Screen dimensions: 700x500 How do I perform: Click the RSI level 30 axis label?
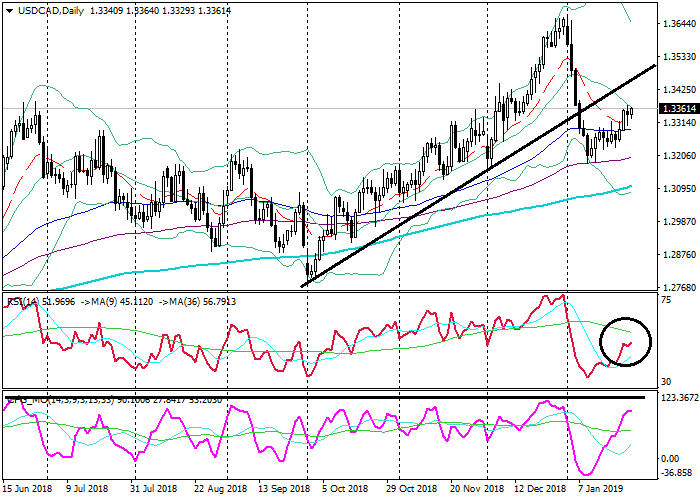click(666, 382)
